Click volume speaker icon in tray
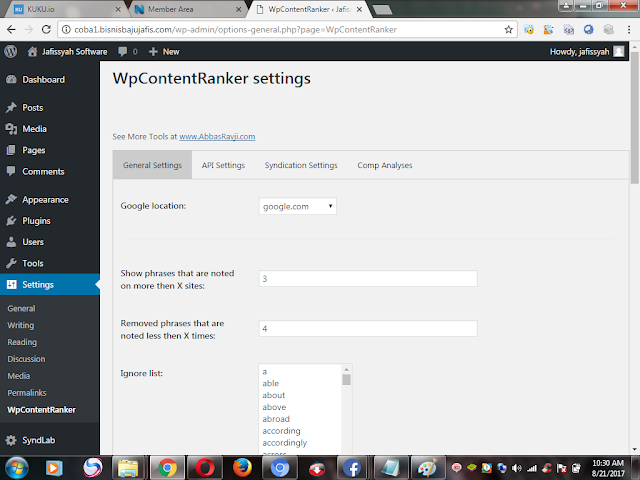Screen dimensions: 640x480 tap(517, 468)
